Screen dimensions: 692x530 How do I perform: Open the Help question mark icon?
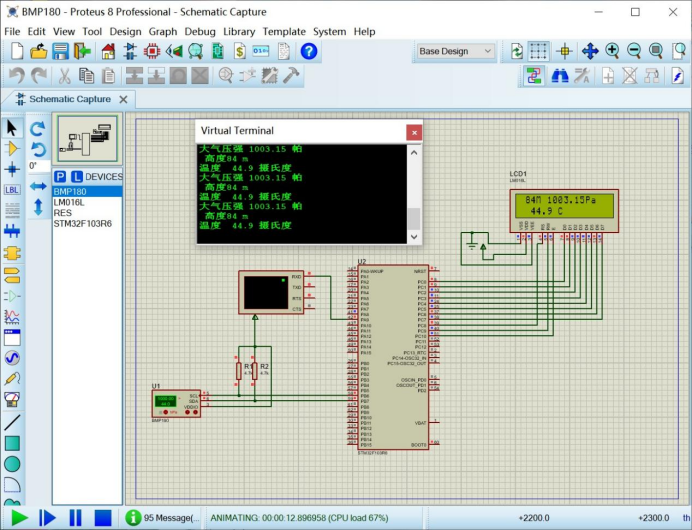click(308, 51)
